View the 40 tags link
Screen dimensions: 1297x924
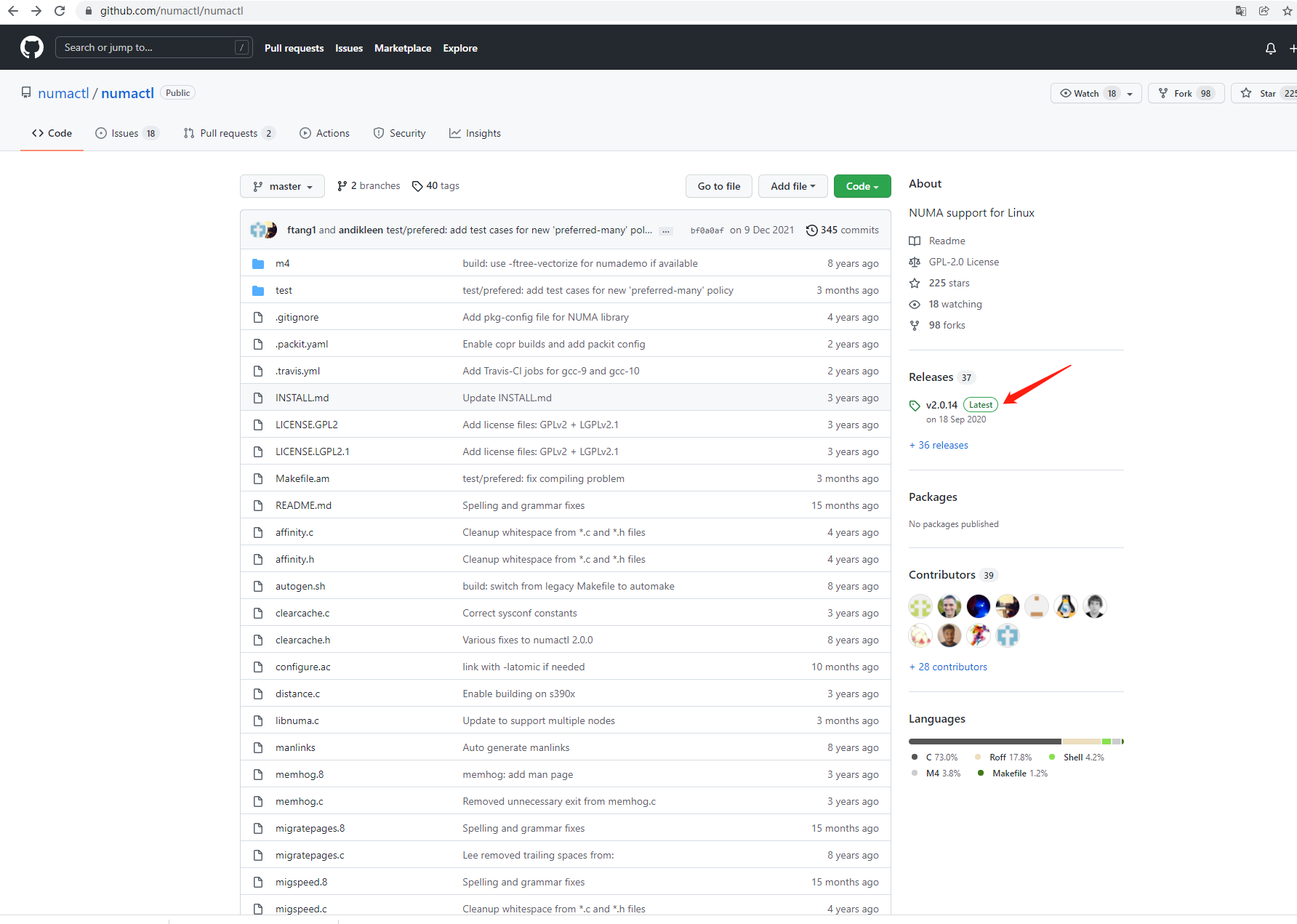click(x=435, y=186)
